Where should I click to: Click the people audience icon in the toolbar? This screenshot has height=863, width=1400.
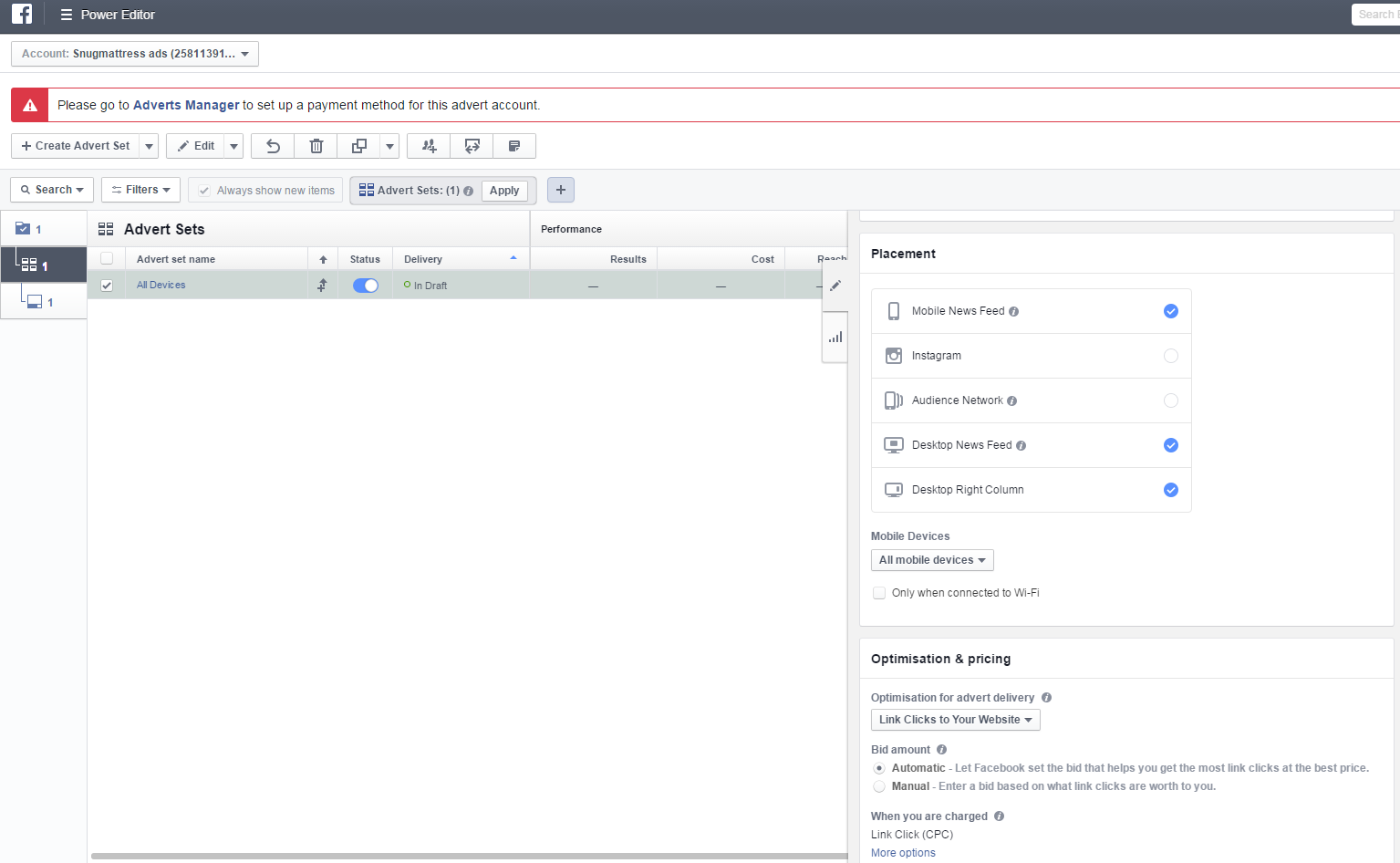(x=429, y=146)
